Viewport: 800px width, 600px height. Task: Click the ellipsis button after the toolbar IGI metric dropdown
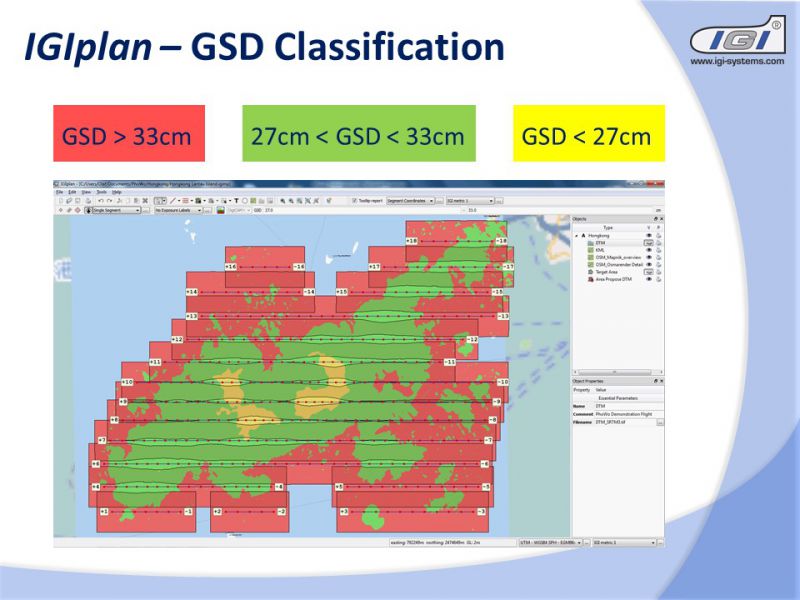[499, 201]
